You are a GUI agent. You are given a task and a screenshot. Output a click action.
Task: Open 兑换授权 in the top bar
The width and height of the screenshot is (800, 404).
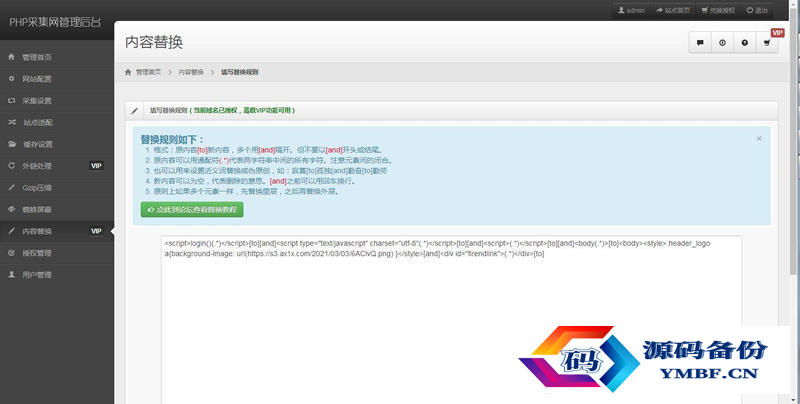tap(718, 10)
